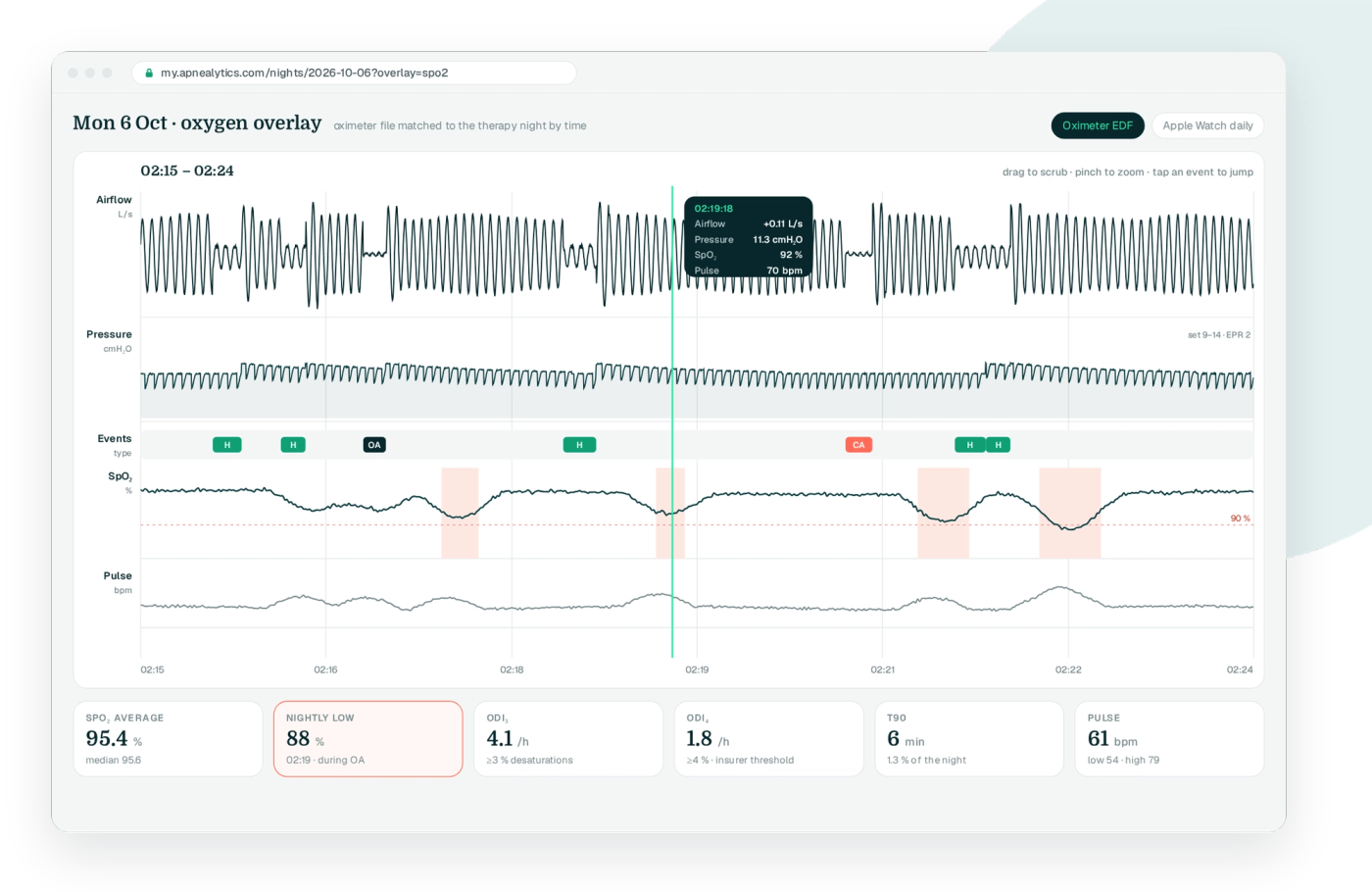Screen dimensions: 1372x892
Task: Click the "Pulse" track label beside the chart
Action: (118, 576)
